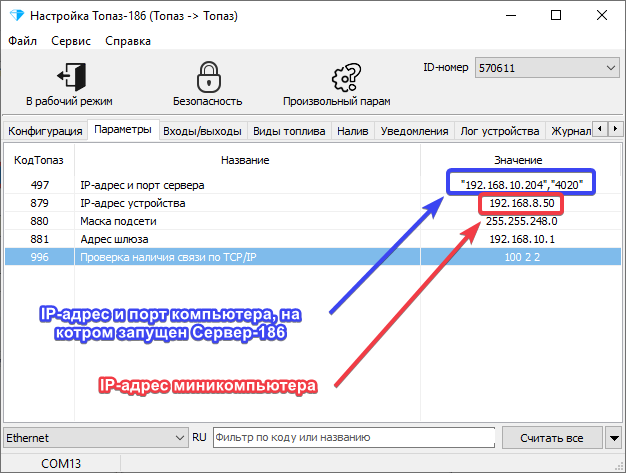Select row 'Маска подсети'
The image size is (626, 473).
[x=313, y=221]
